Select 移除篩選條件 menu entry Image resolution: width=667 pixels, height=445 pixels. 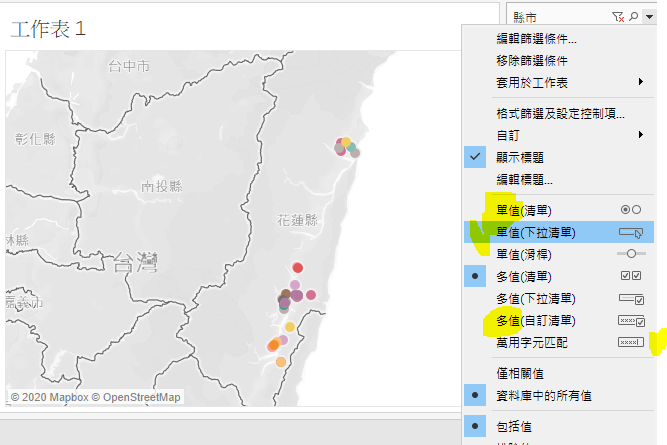pyautogui.click(x=559, y=61)
